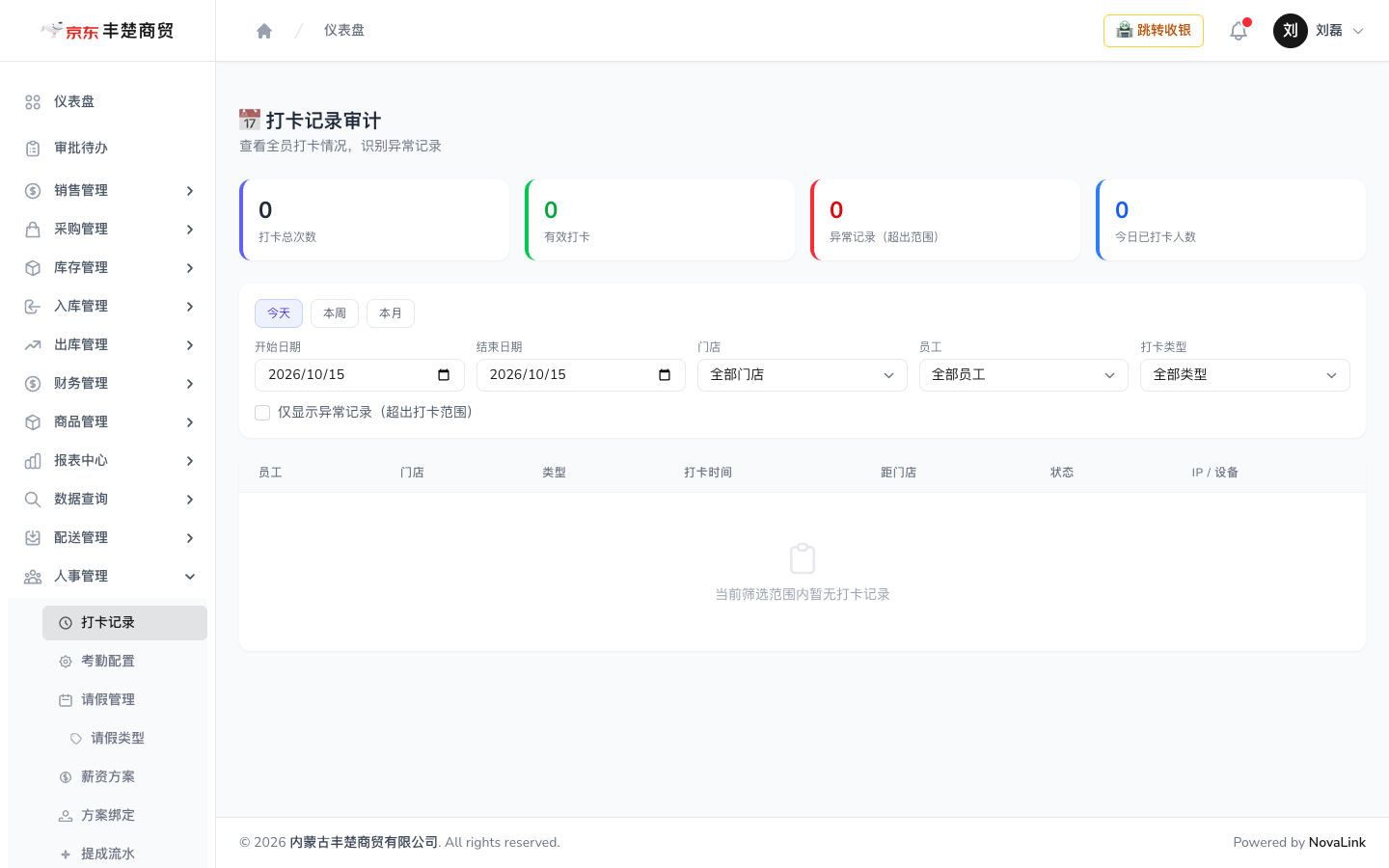Click the 入库管理 arrow icon
The width and height of the screenshot is (1389, 868).
(x=33, y=307)
